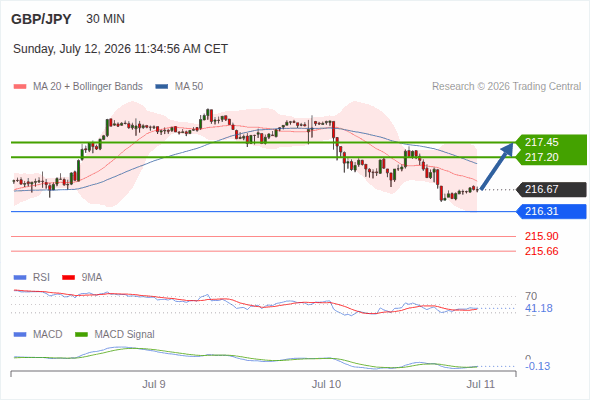Click the Jul 10 axis label
590x400 pixels.
[326, 385]
